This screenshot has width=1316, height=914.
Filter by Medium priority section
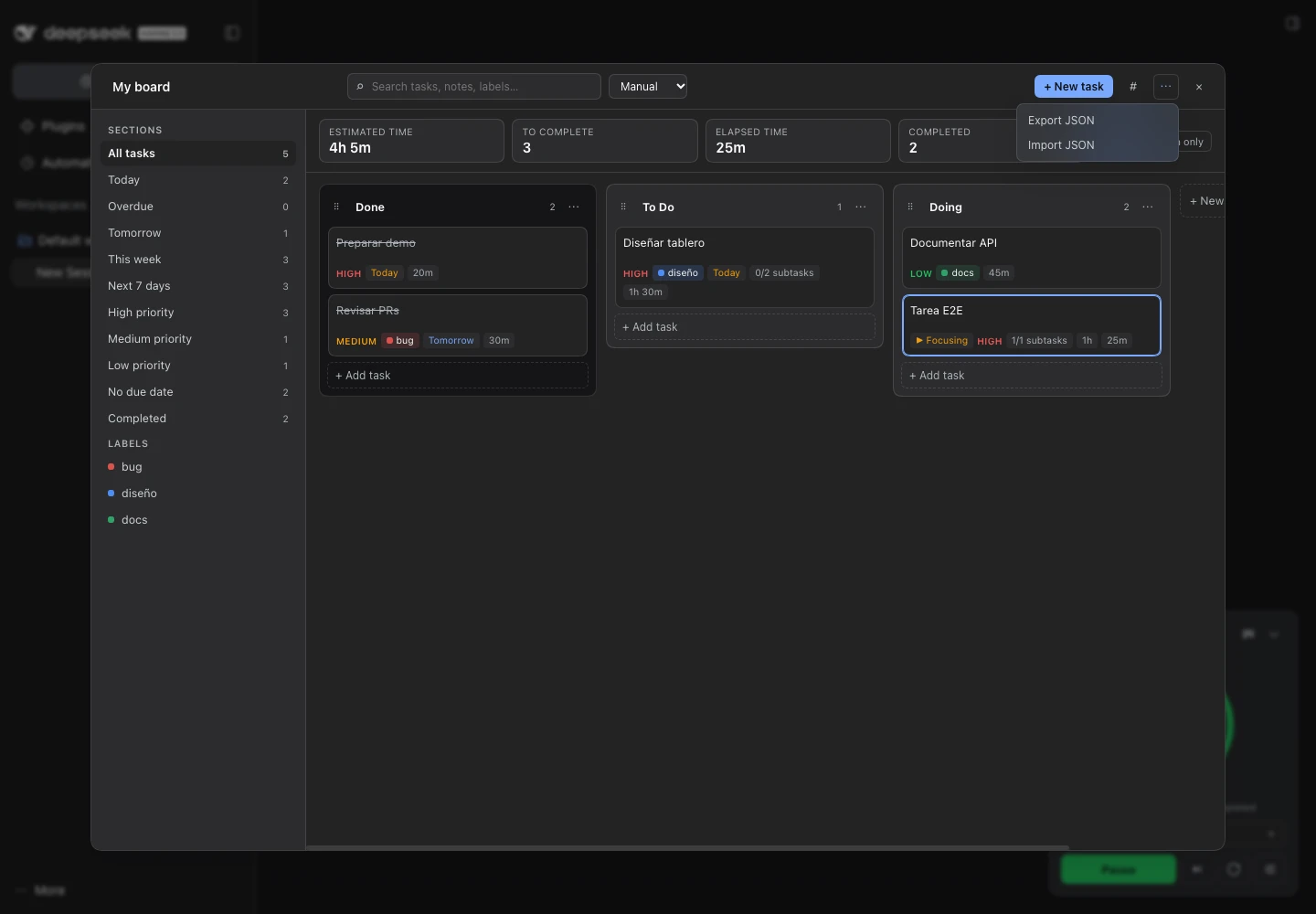pyautogui.click(x=198, y=339)
